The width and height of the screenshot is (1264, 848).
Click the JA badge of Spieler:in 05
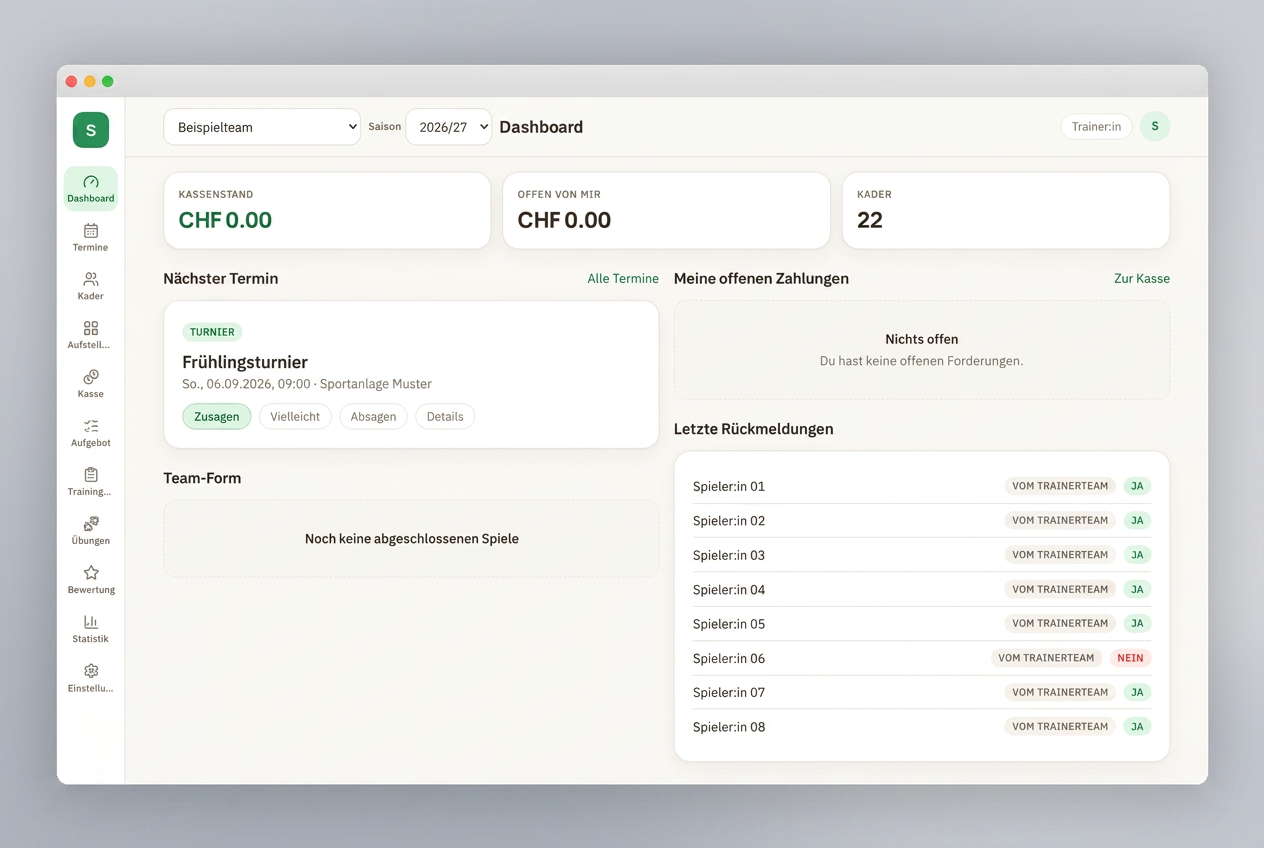(1137, 624)
